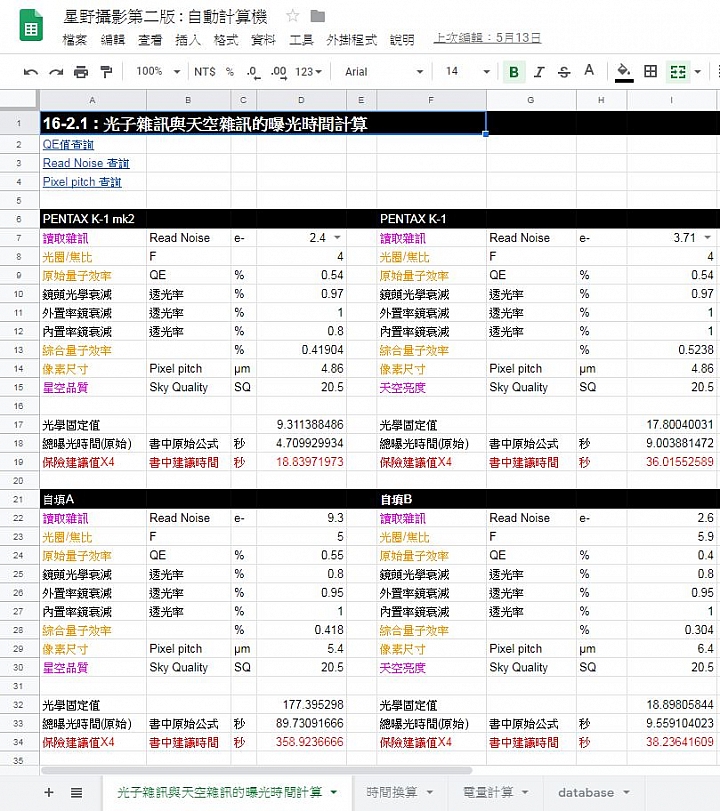Image resolution: width=720 pixels, height=811 pixels.
Task: Format as percent
Action: (230, 72)
